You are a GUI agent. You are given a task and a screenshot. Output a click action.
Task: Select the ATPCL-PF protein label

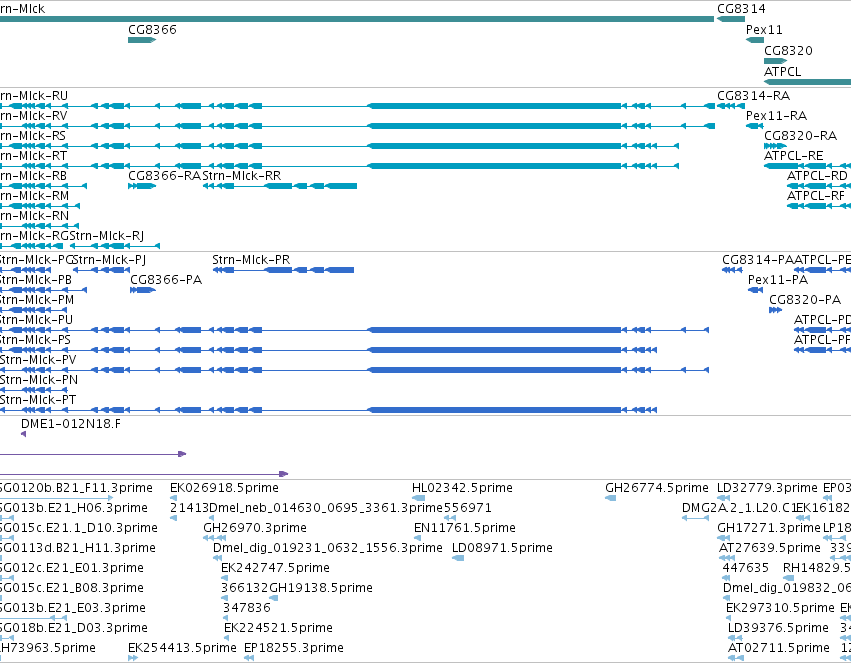pyautogui.click(x=822, y=340)
